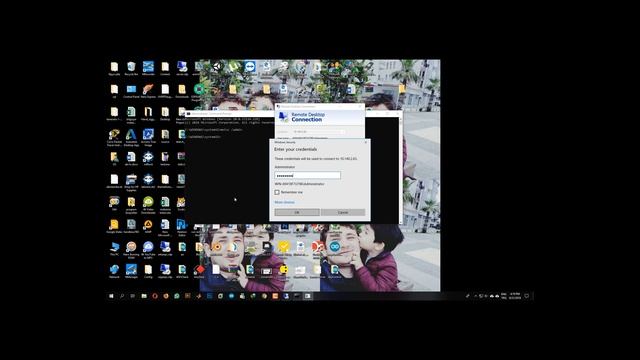This screenshot has height=360, width=640.
Task: Tick the Remember me checkbox
Action: point(277,192)
